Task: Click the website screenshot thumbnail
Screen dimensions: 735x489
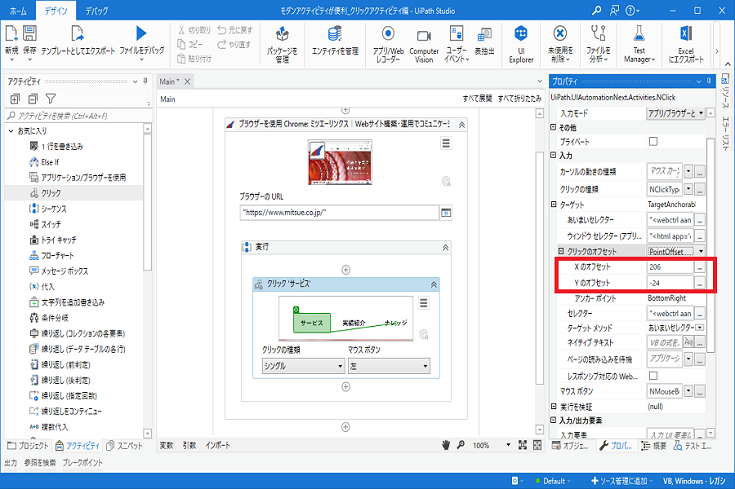Action: (x=340, y=162)
